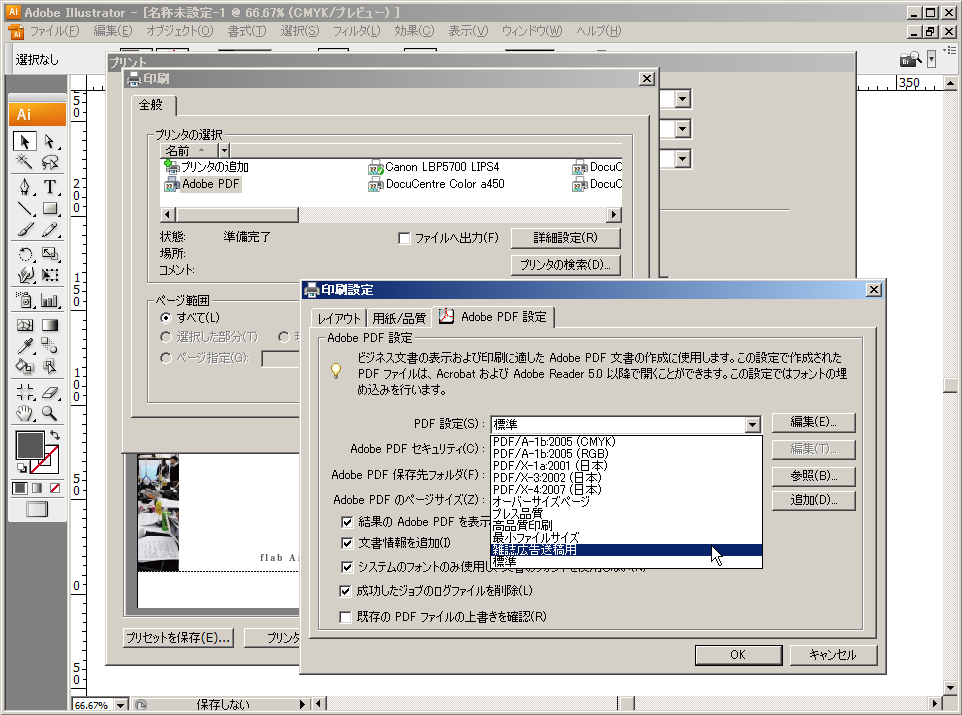Viewport: 962px width, 715px height.
Task: Choose 最小ファイルサイズ from the list
Action: pos(626,538)
